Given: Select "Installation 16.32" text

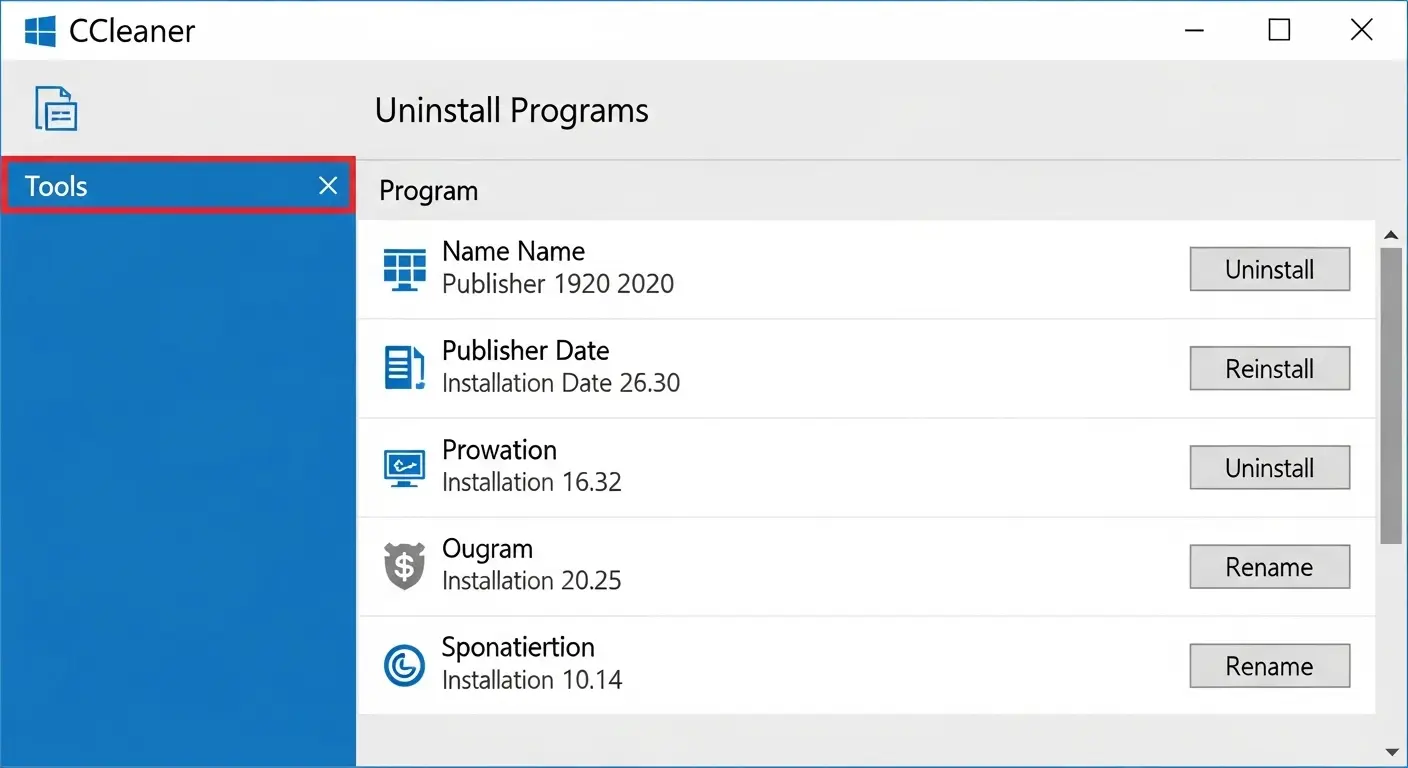Looking at the screenshot, I should tap(532, 482).
